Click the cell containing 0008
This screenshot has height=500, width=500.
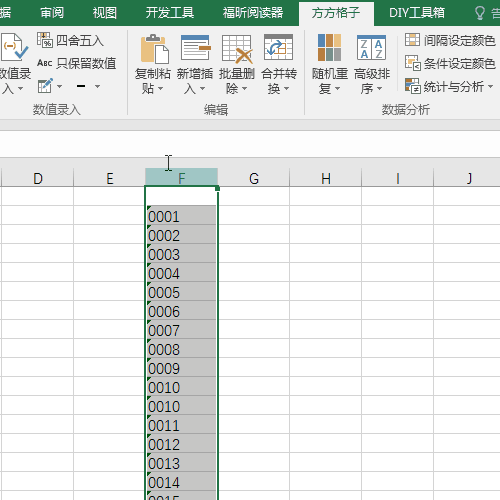tap(181, 348)
